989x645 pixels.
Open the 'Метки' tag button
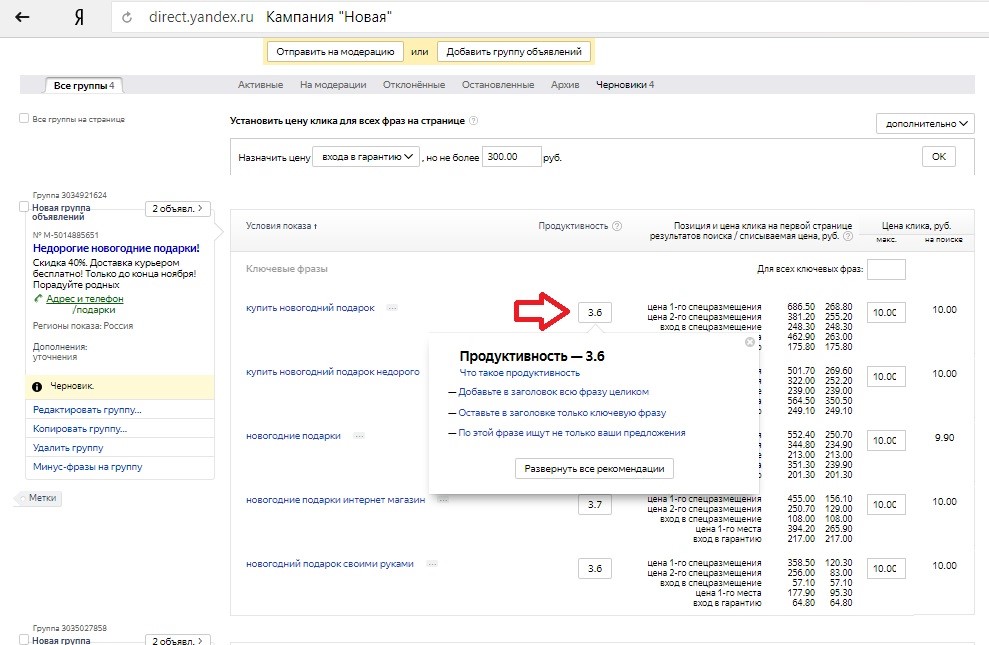38,497
